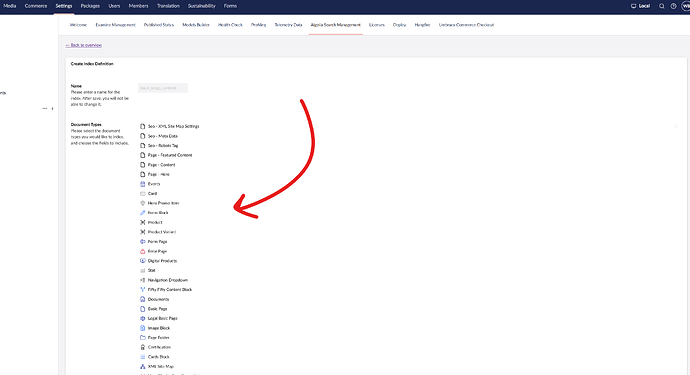Switch to the Umbraco Commerce Checkout tab
The image size is (690, 375).
[466, 25]
